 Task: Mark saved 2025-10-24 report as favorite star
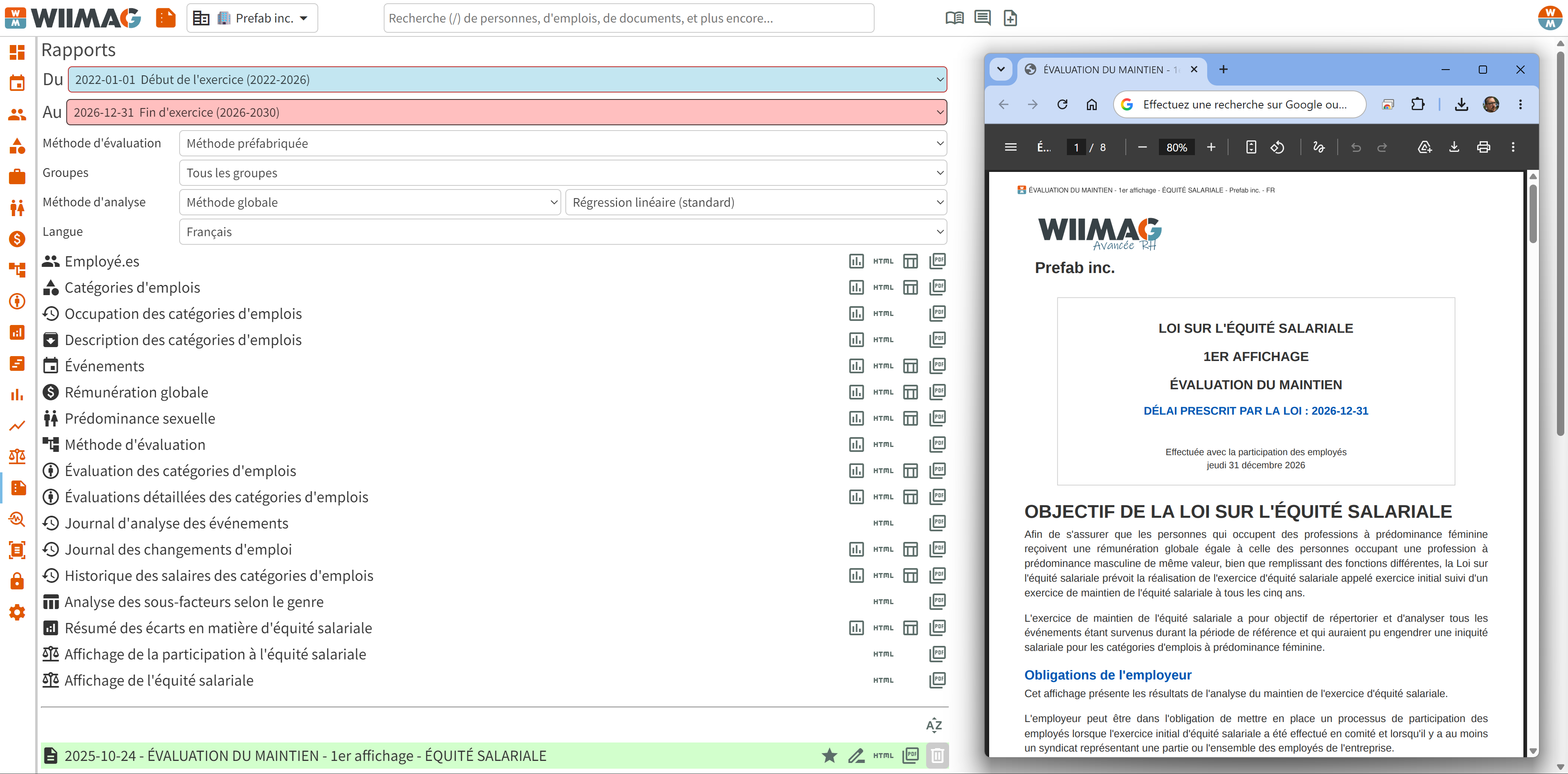(829, 756)
